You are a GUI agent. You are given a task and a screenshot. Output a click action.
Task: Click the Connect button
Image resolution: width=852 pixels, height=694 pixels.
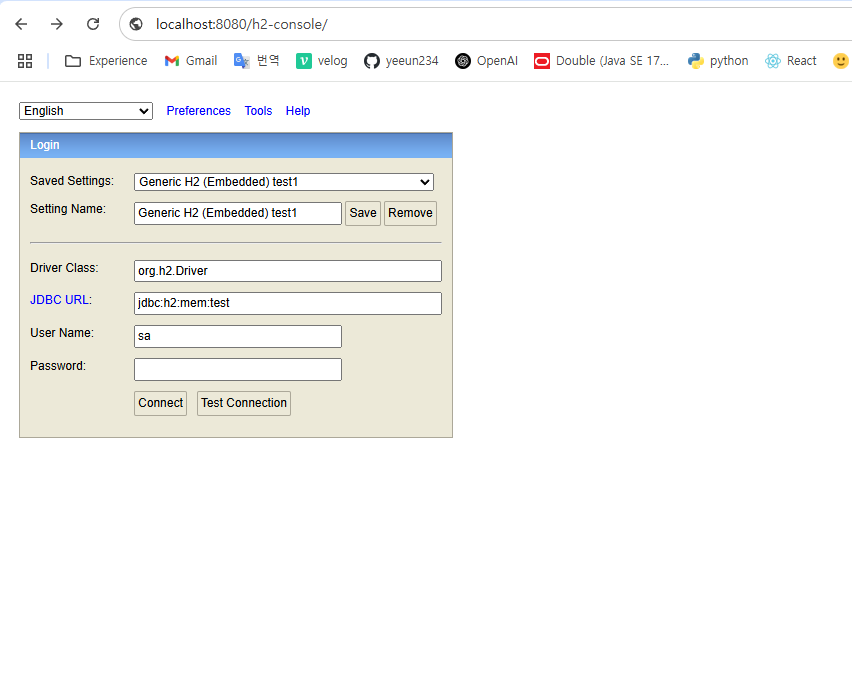[160, 403]
